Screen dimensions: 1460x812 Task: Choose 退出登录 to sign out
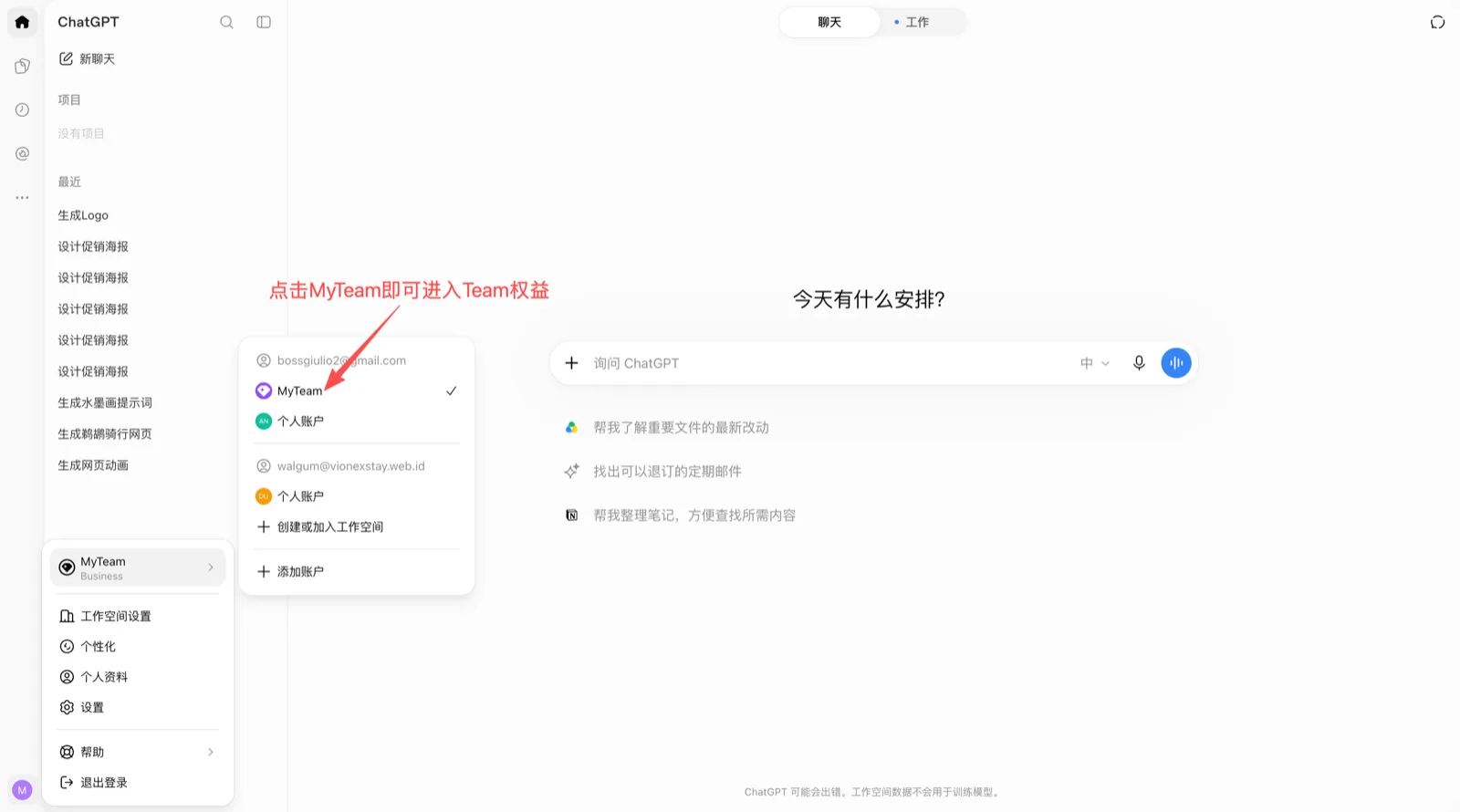tap(138, 783)
